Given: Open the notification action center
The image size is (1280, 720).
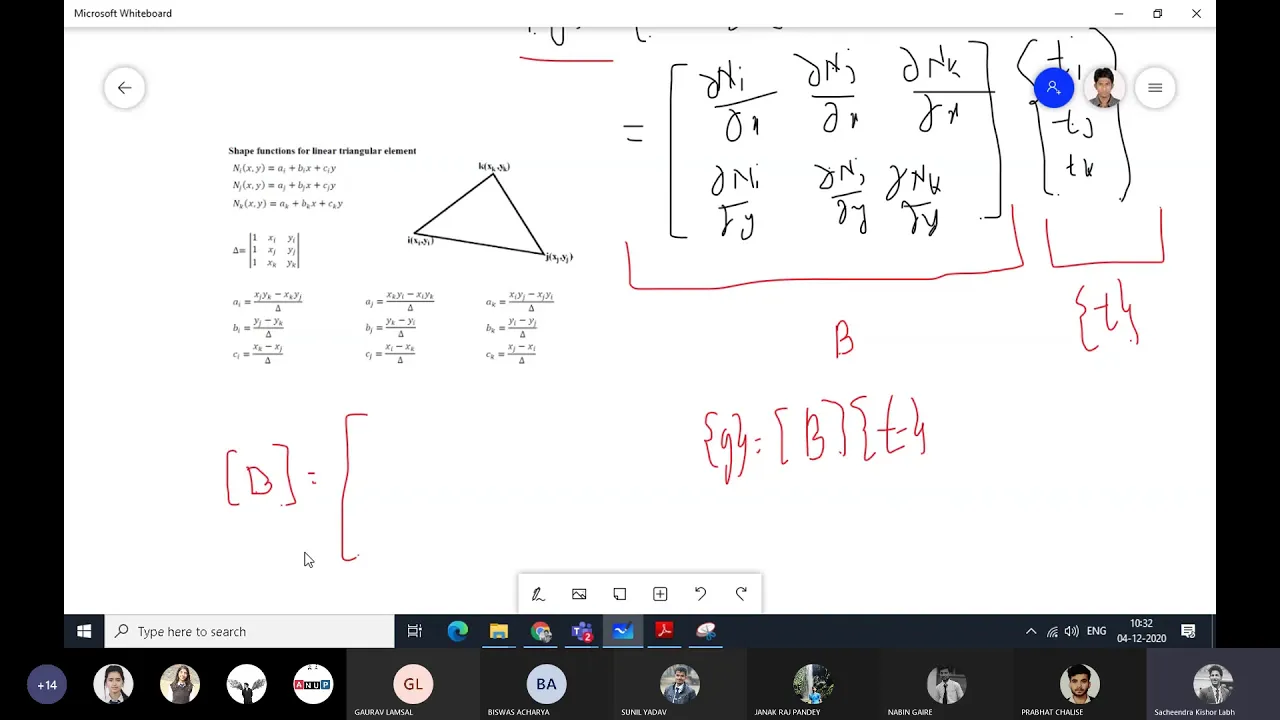Looking at the screenshot, I should (x=1188, y=631).
